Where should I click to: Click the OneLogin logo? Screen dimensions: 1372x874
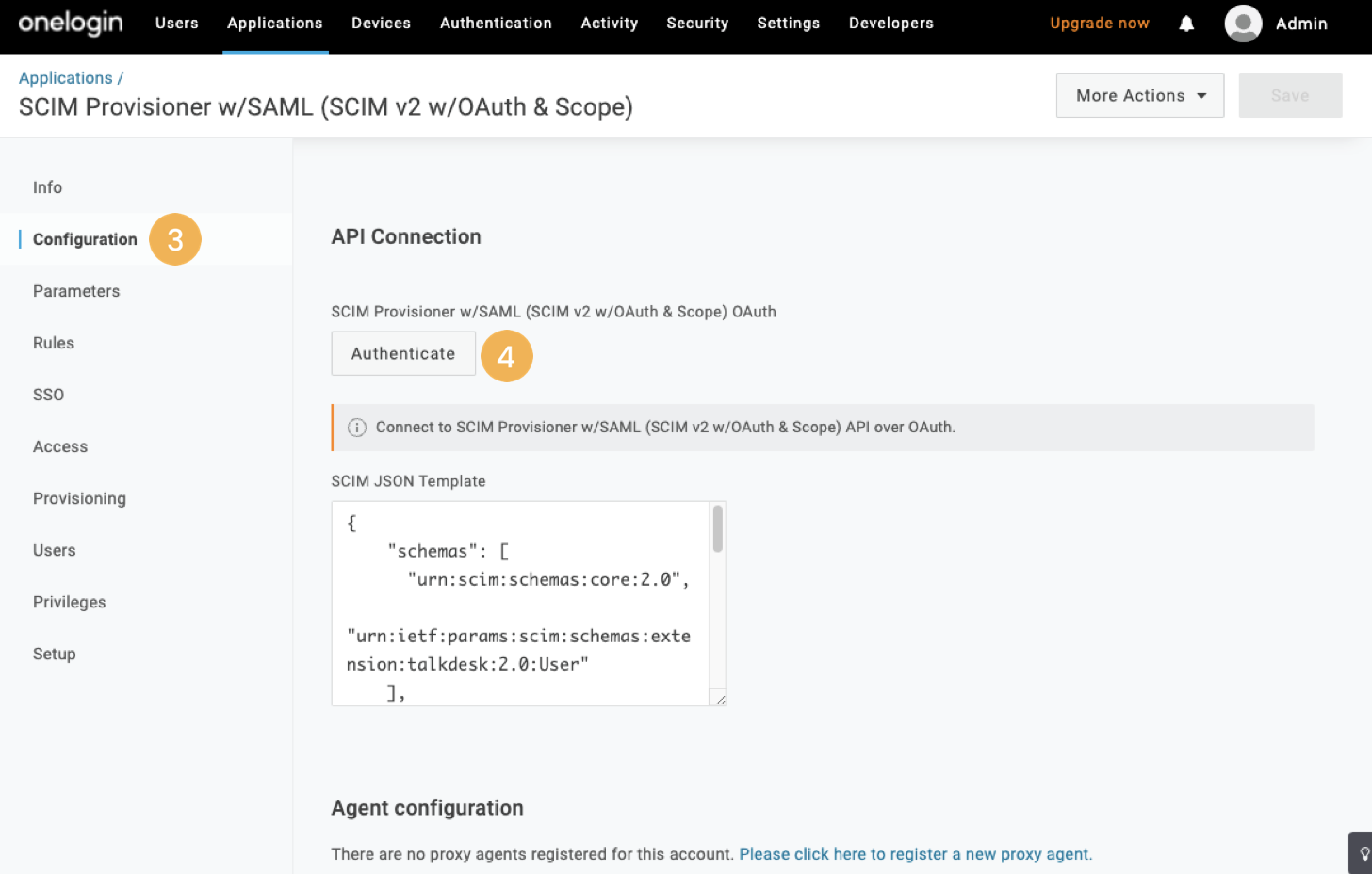pyautogui.click(x=70, y=23)
